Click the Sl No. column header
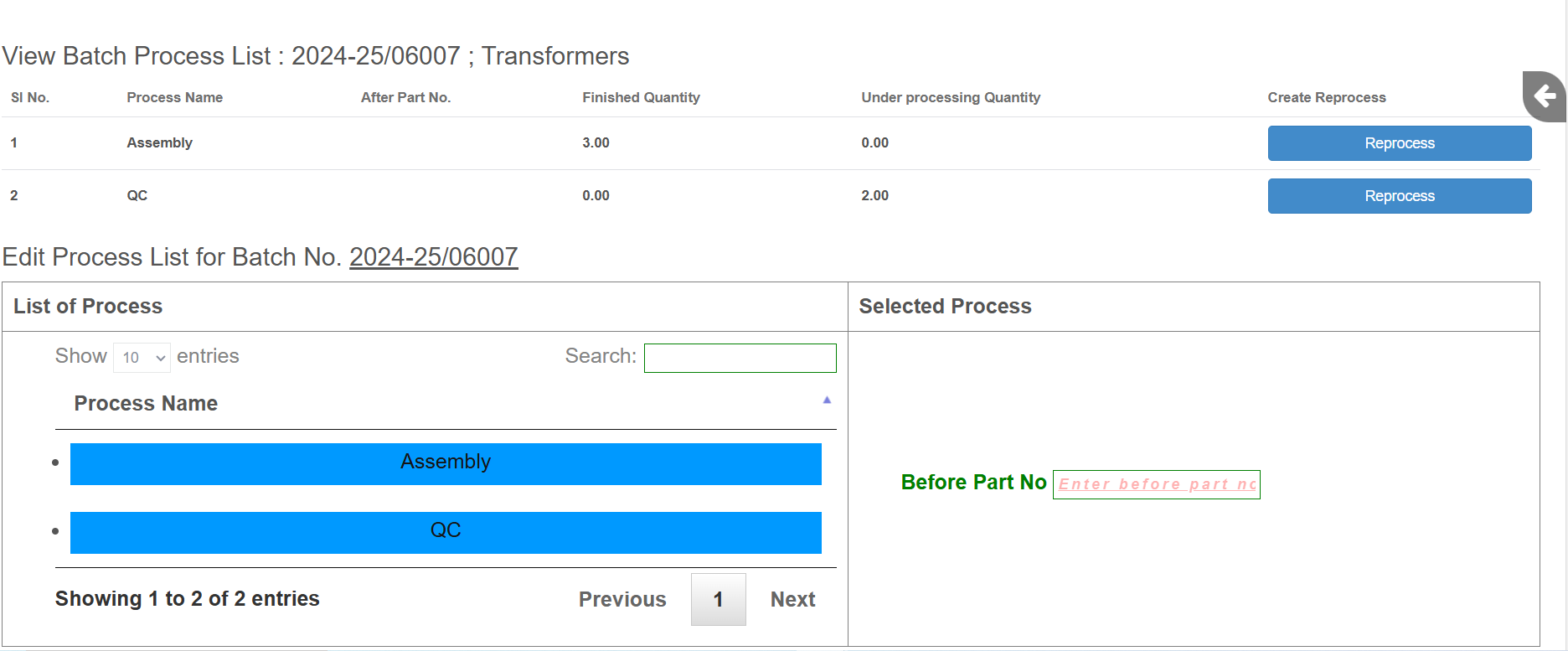Screen dimensions: 1568x651 coord(30,97)
